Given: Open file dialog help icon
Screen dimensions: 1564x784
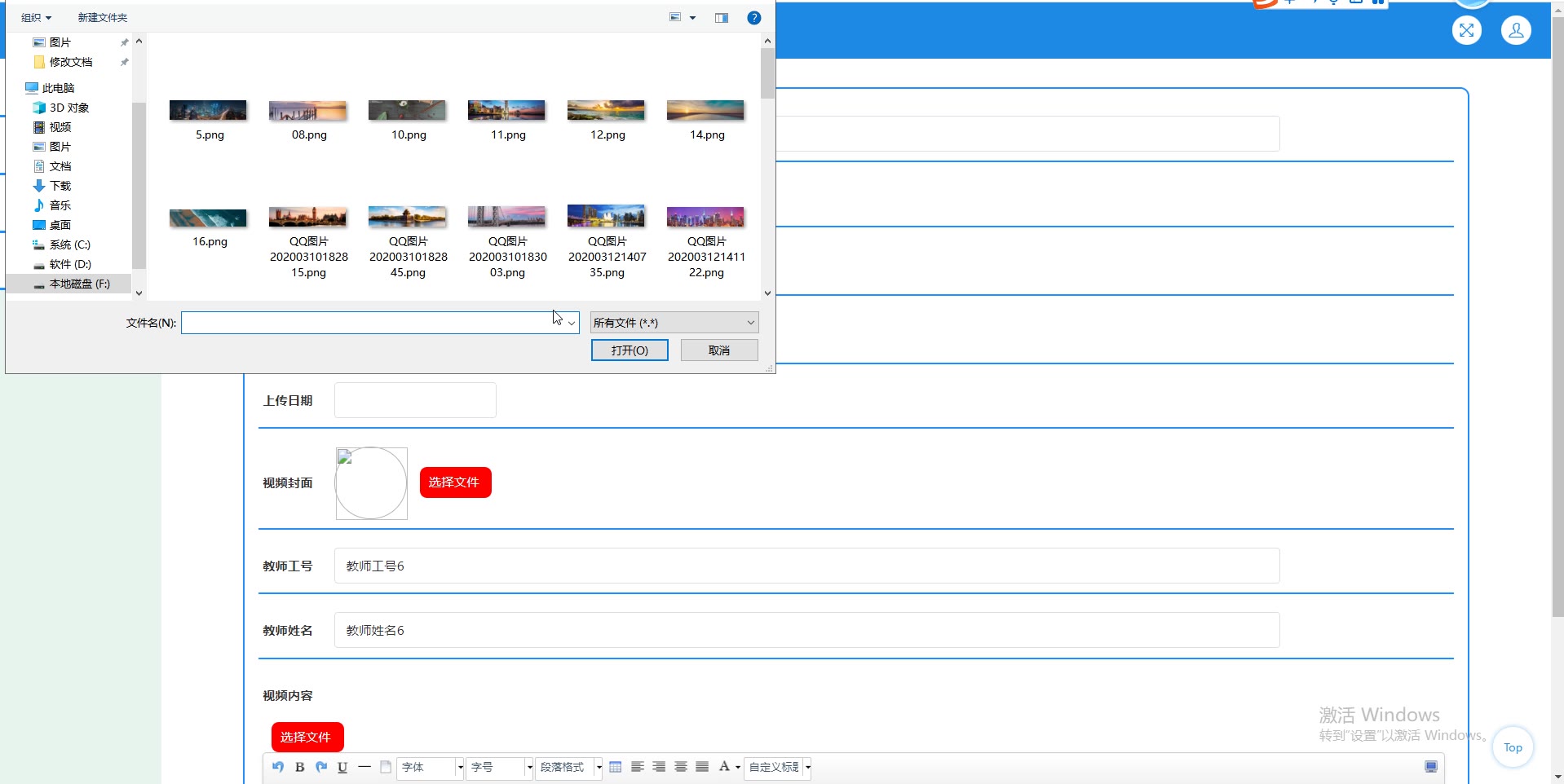Looking at the screenshot, I should pos(754,18).
